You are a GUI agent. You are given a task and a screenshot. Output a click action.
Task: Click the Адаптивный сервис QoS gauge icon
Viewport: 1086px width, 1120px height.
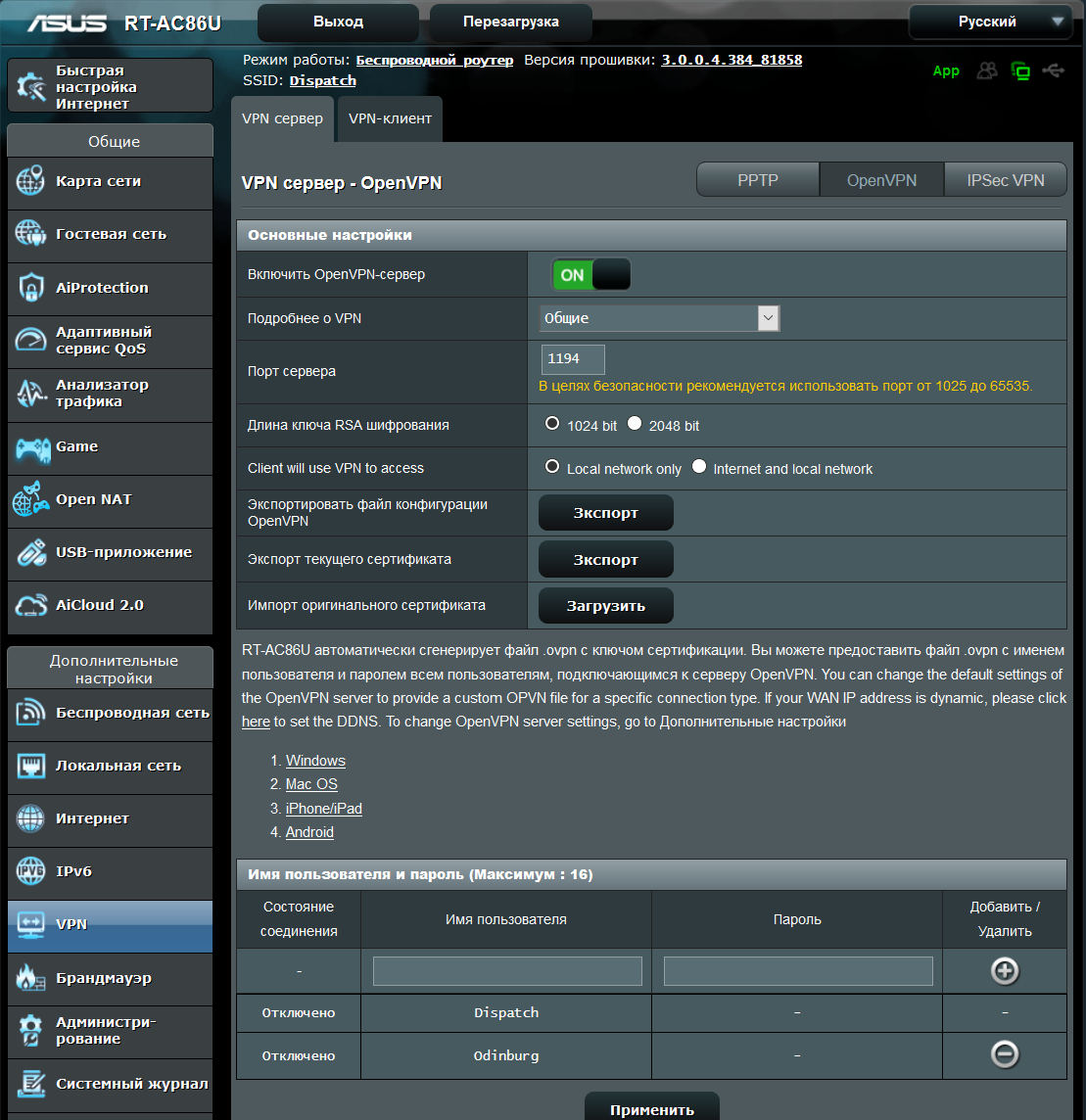click(x=30, y=340)
